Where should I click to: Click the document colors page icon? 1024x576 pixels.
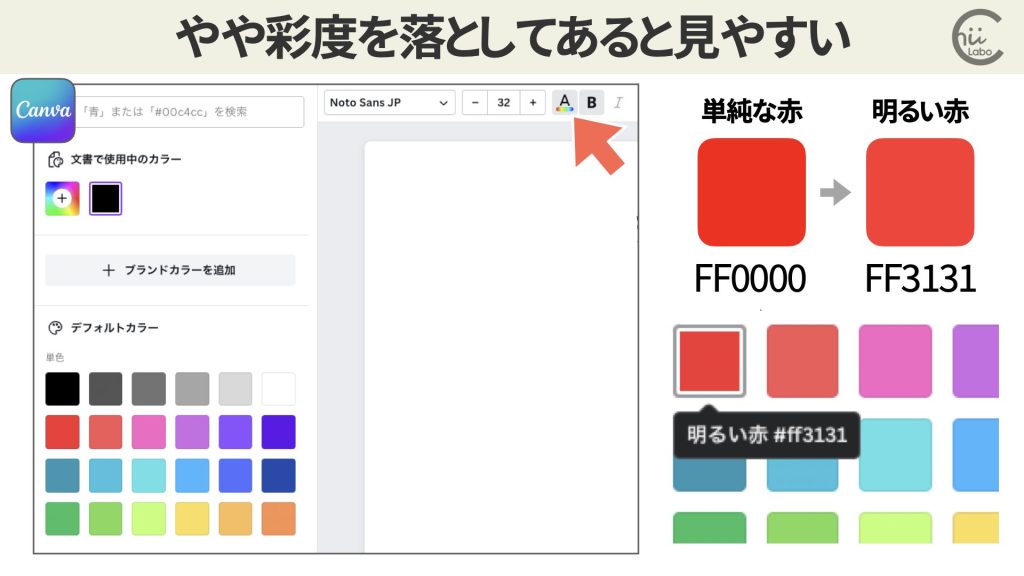(54, 156)
